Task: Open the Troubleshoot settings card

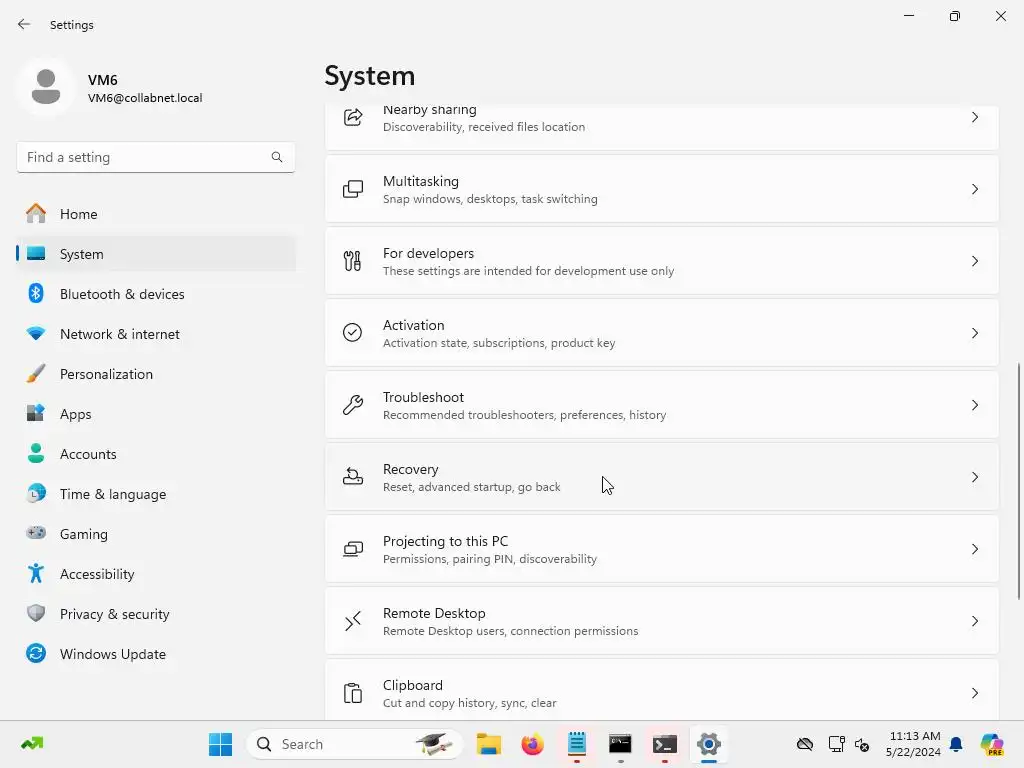Action: [662, 405]
